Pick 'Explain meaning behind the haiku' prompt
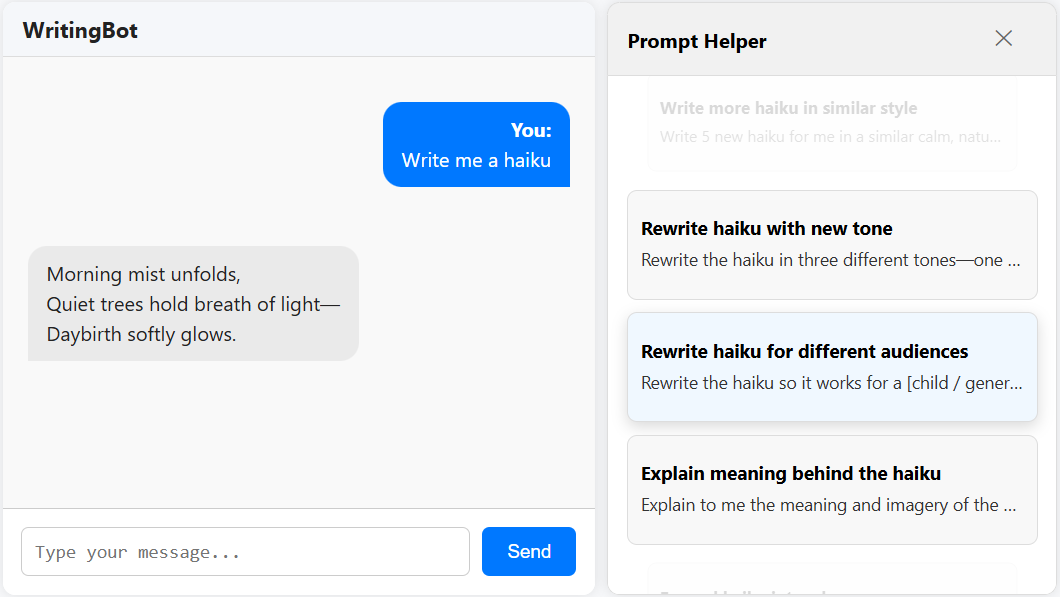 pos(832,489)
